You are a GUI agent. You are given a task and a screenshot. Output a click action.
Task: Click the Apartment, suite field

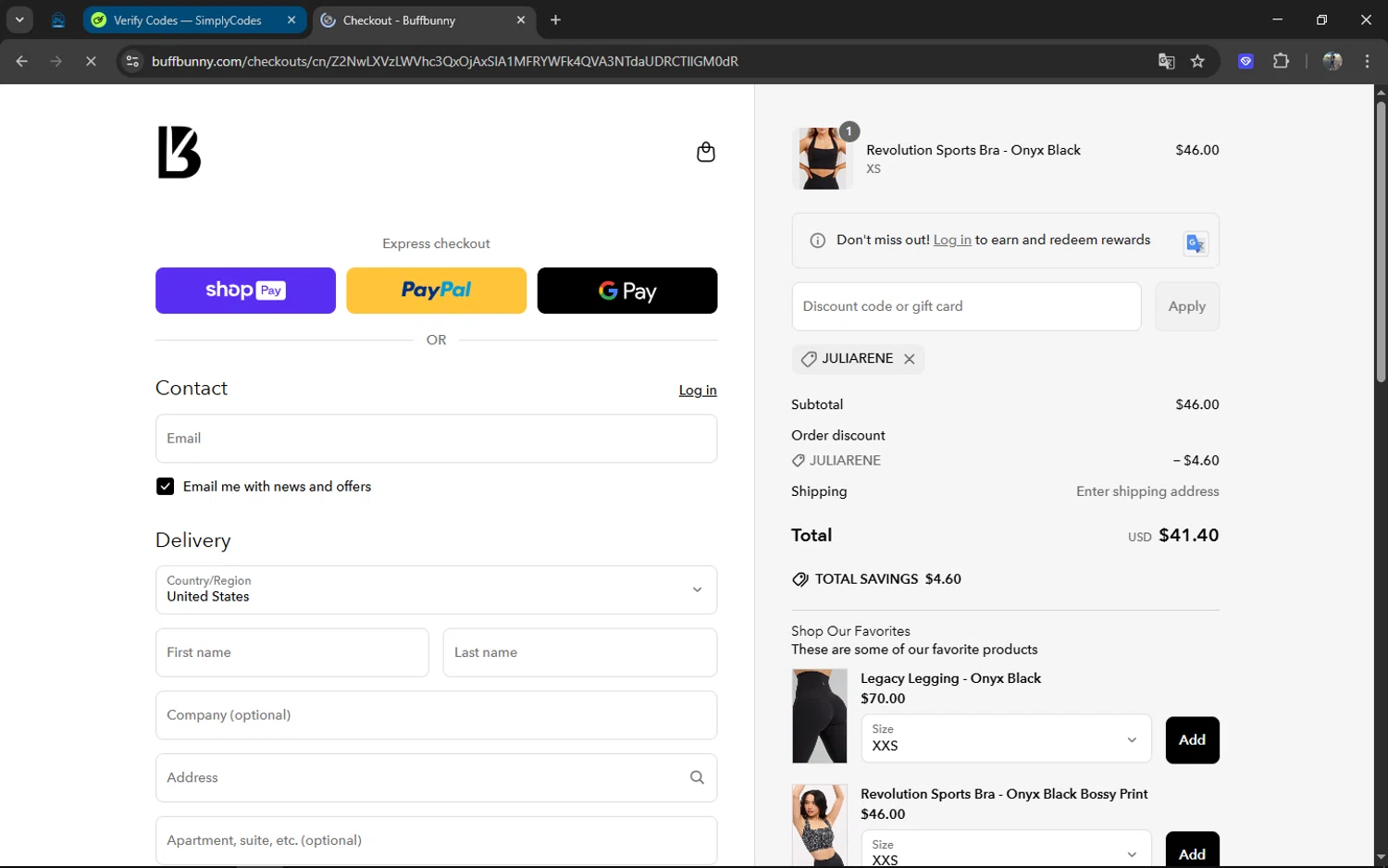point(436,840)
